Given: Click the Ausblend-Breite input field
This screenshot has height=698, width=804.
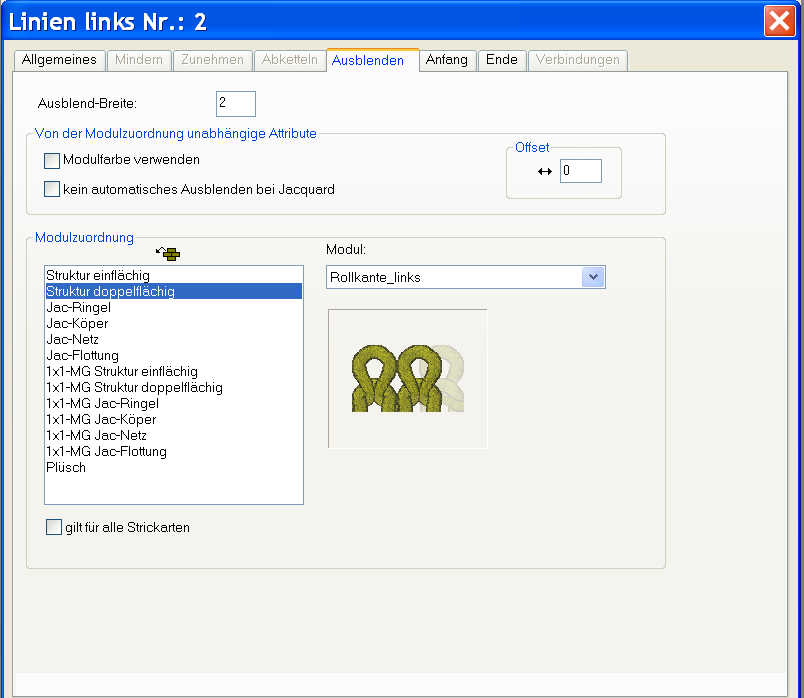Looking at the screenshot, I should (235, 104).
